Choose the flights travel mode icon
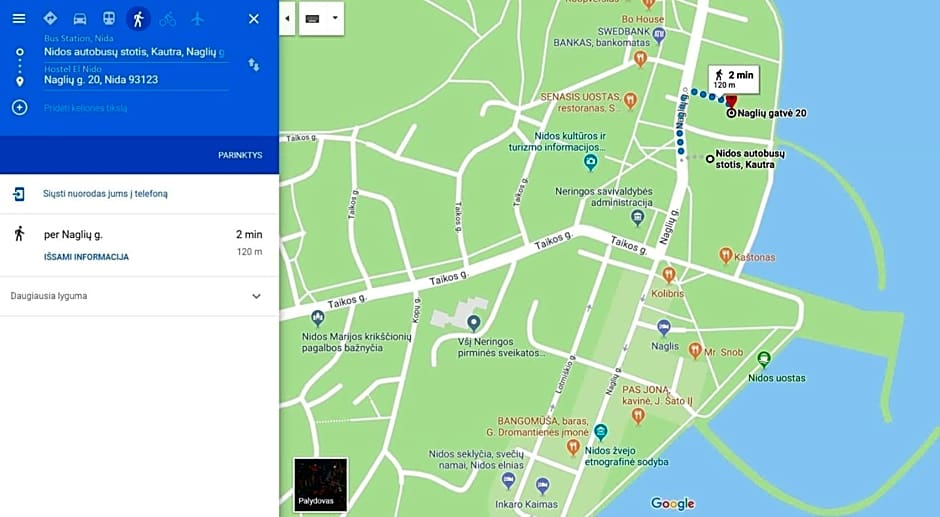This screenshot has width=940, height=517. pyautogui.click(x=197, y=19)
